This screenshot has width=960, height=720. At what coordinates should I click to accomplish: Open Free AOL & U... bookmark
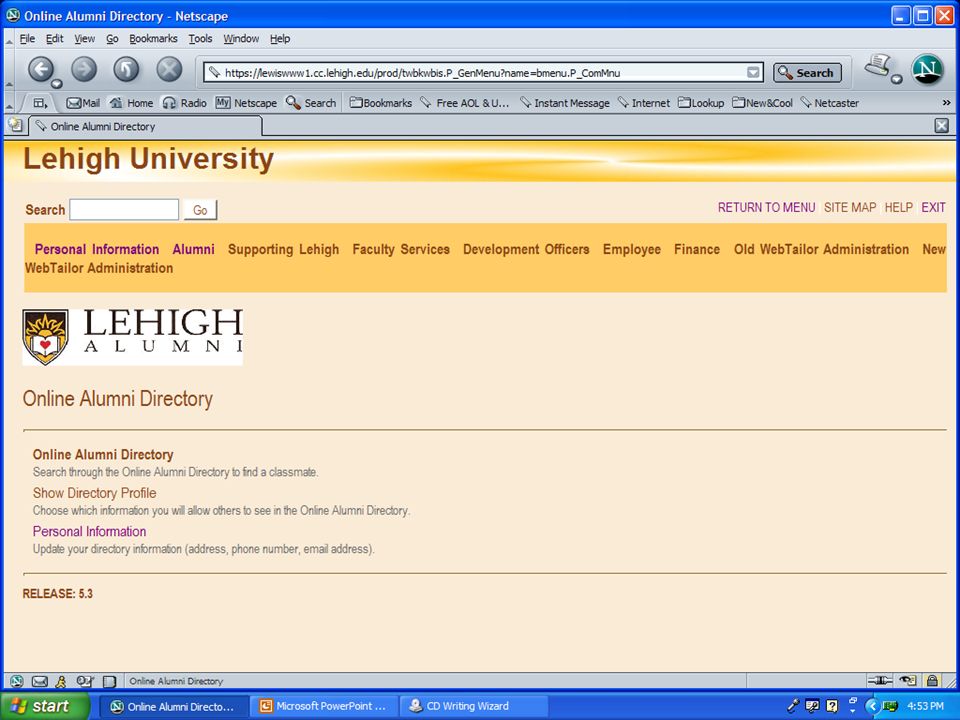click(465, 103)
